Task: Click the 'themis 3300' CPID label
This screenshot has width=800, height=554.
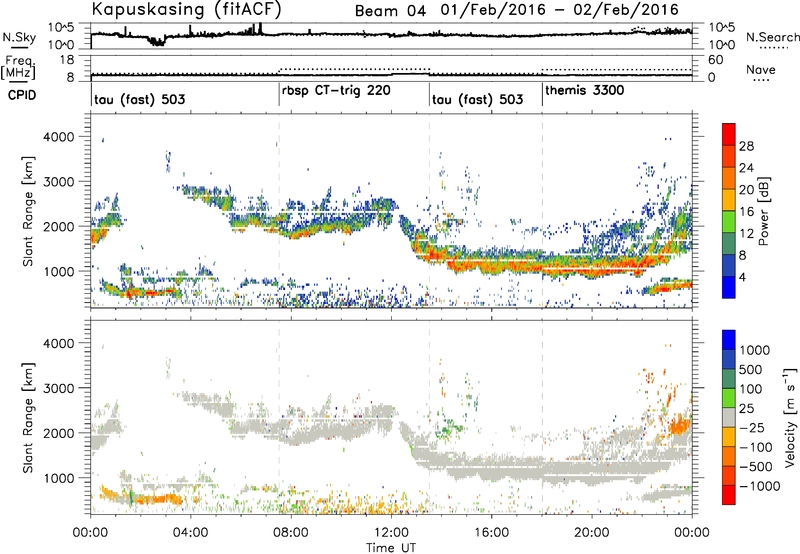Action: tap(585, 90)
